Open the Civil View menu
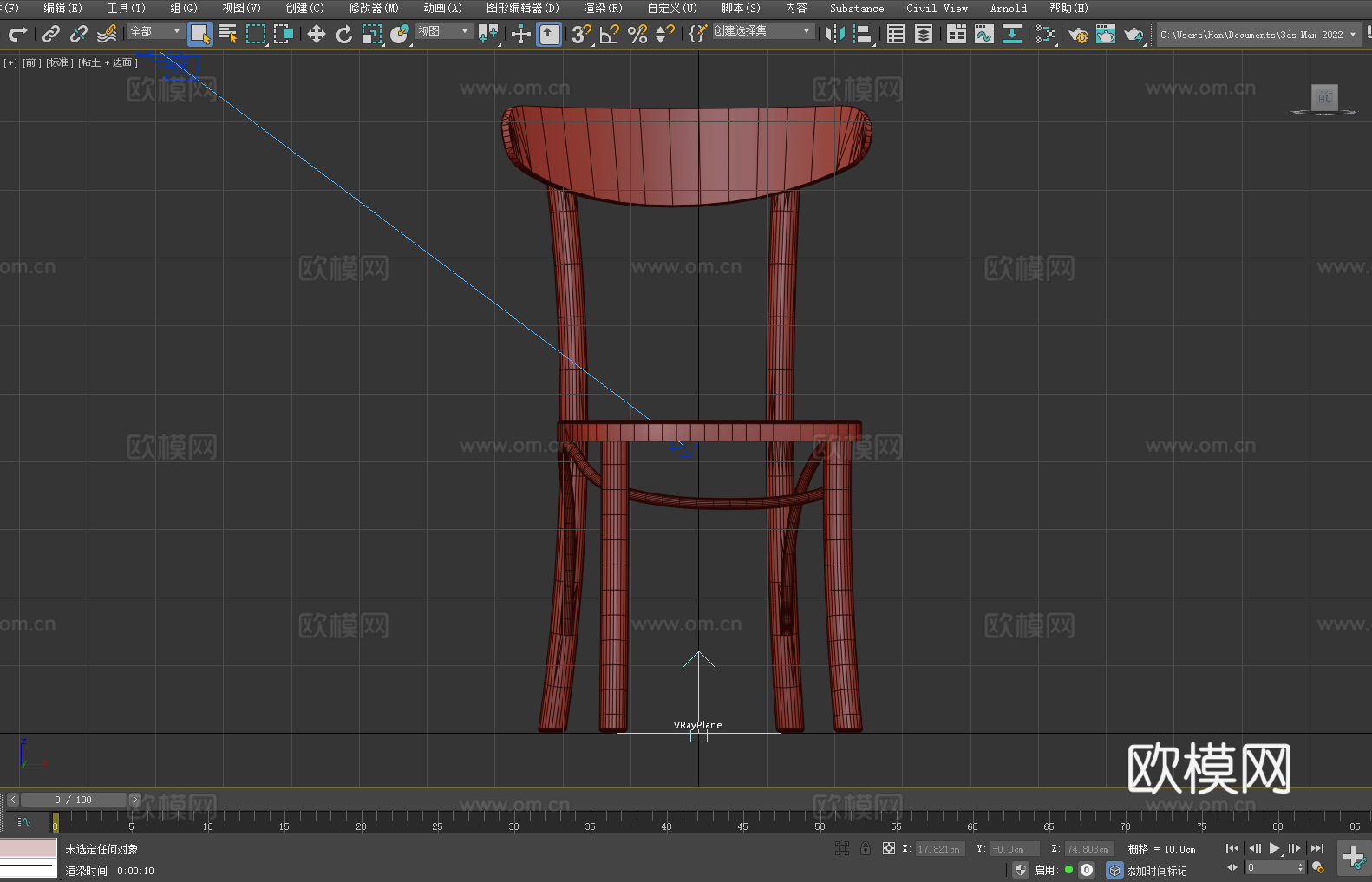1372x882 pixels. coord(937,8)
